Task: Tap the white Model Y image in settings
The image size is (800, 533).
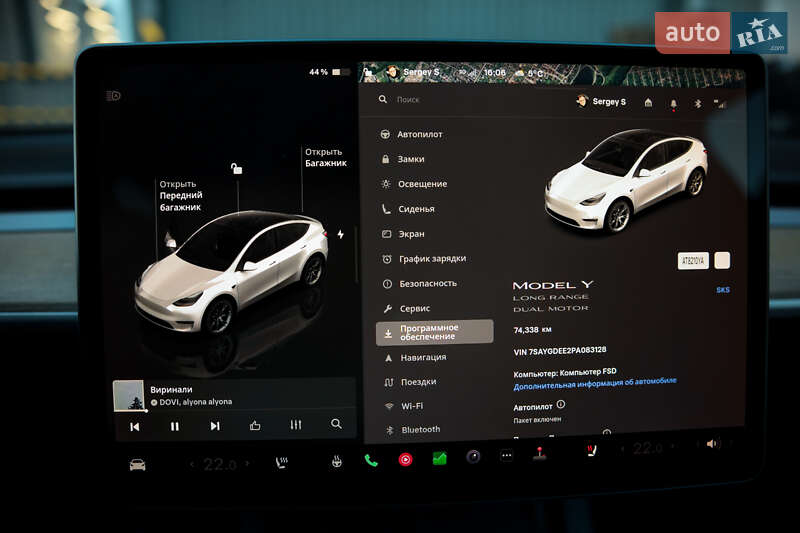Action: pos(627,180)
